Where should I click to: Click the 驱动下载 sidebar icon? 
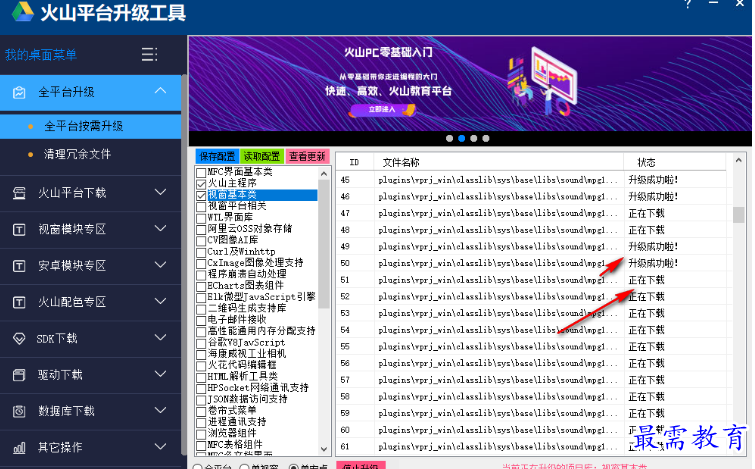coord(19,375)
